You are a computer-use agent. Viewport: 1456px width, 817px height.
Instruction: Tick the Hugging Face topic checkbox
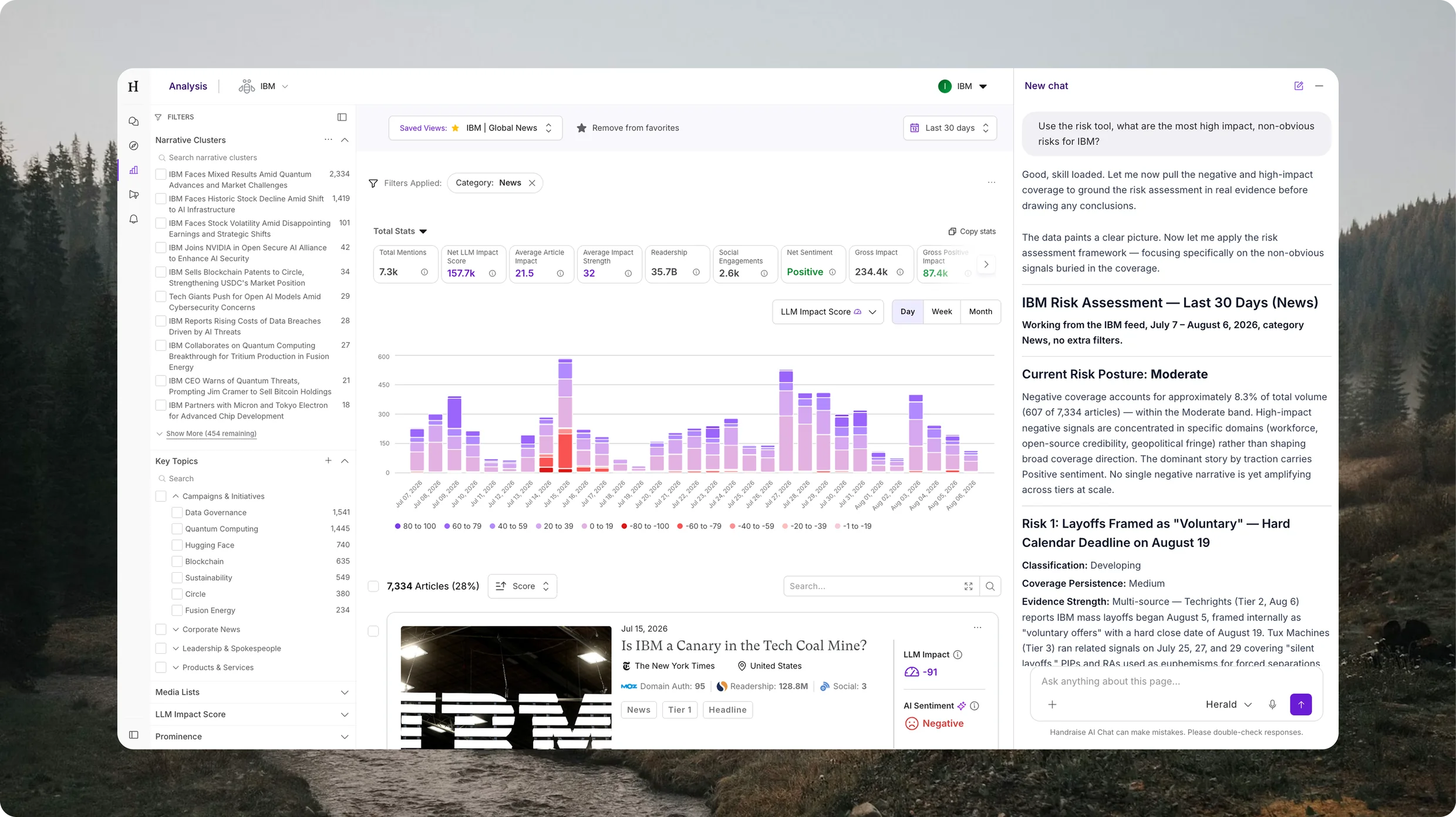[177, 545]
